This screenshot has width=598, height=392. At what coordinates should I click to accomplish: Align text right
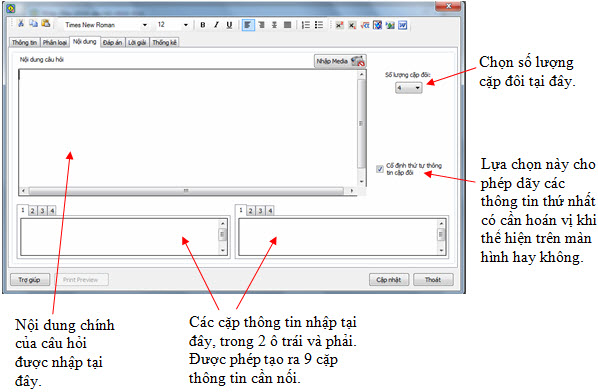261,25
